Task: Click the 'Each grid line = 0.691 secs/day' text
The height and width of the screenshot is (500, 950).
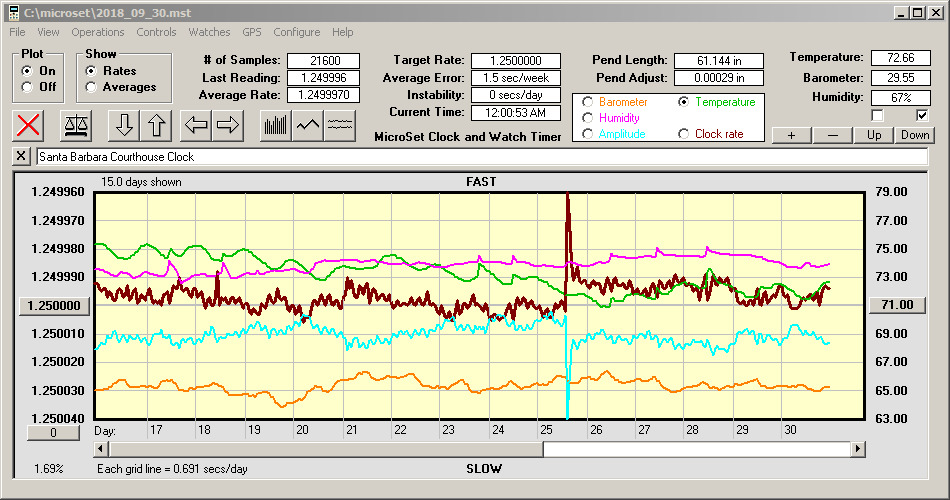Action: (x=172, y=468)
